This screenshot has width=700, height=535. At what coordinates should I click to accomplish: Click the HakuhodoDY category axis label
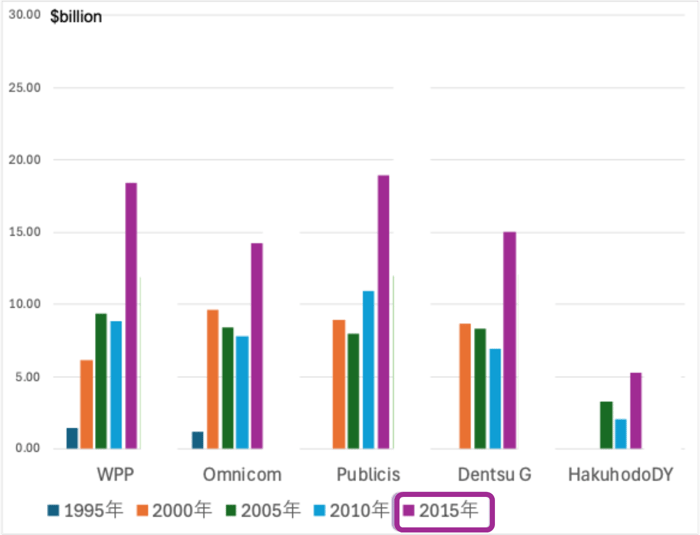621,474
